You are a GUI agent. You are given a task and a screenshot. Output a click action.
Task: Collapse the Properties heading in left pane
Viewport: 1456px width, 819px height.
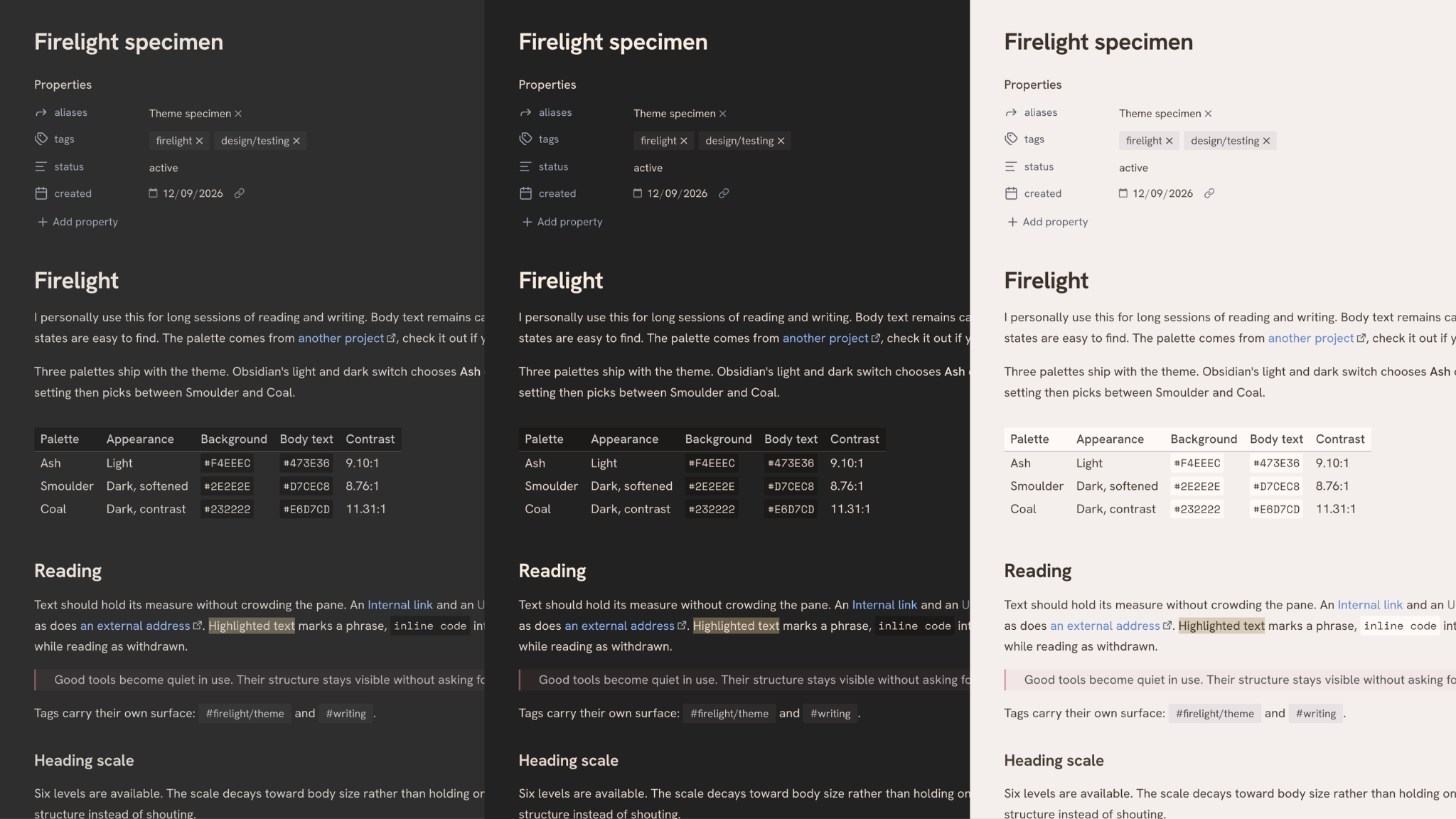tap(63, 85)
